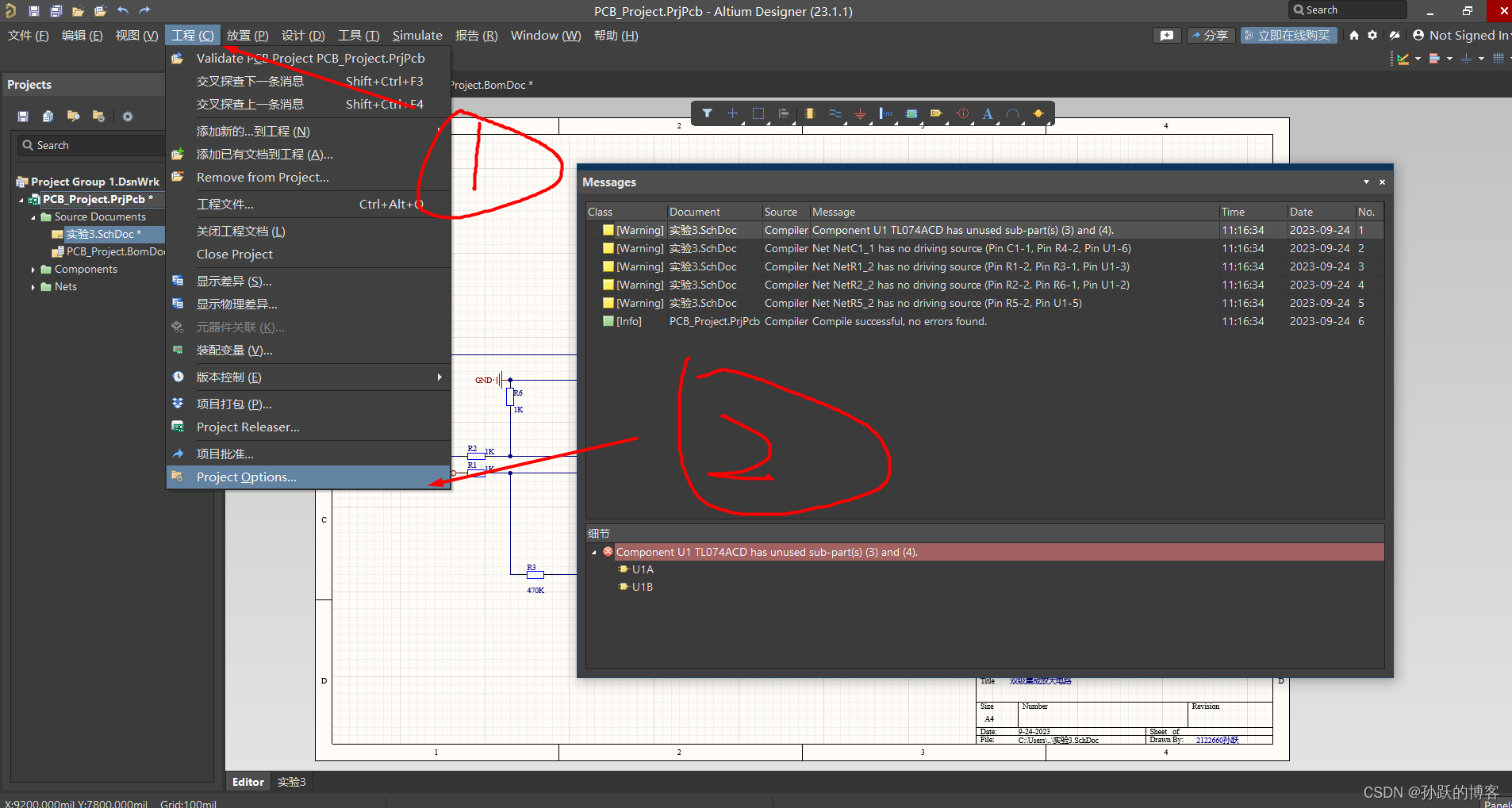Click Not Signed In account button
Viewport: 1512px width, 808px height.
click(x=1461, y=36)
